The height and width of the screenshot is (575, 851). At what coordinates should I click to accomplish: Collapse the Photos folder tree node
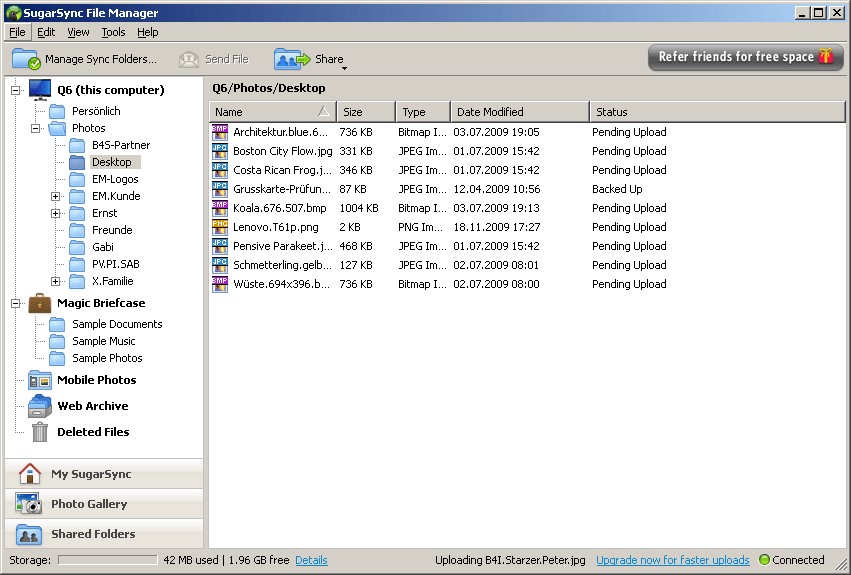36,128
